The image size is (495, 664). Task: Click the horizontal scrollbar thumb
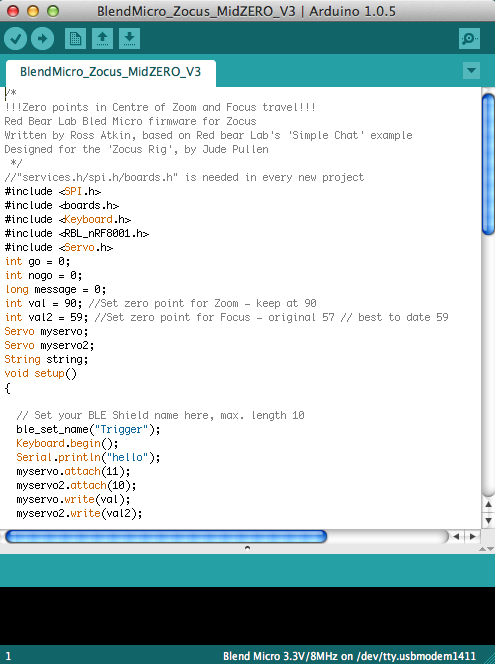click(x=166, y=537)
